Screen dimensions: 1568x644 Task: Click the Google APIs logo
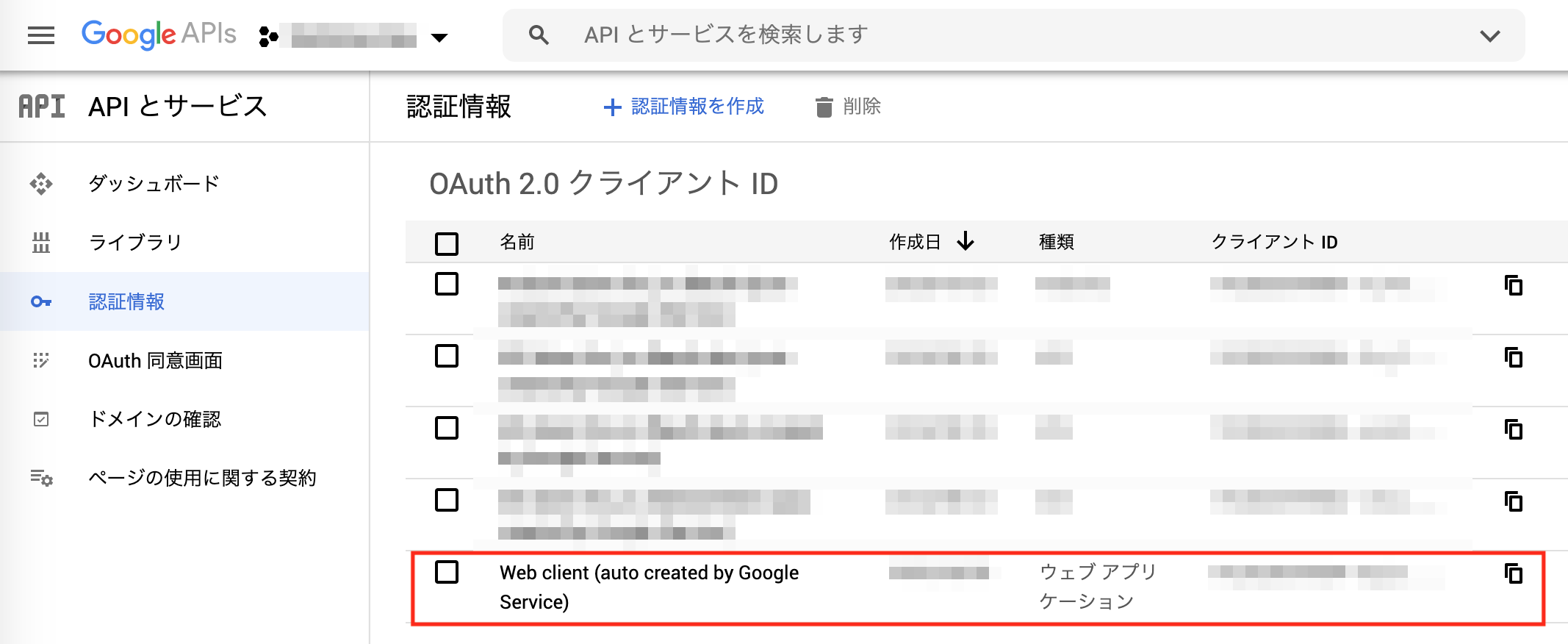(159, 35)
